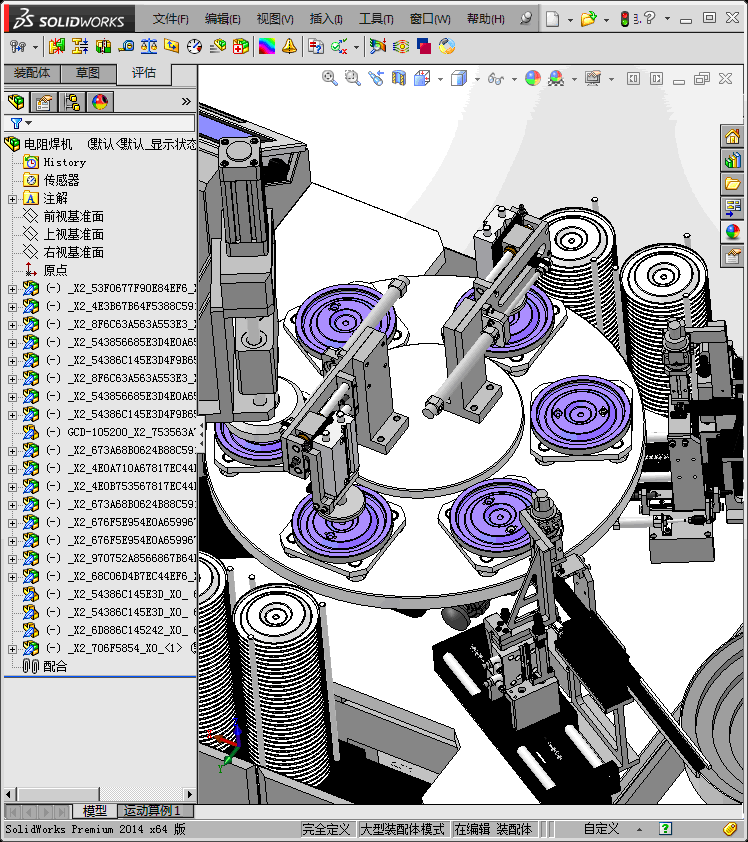This screenshot has width=748, height=842.
Task: Open Display Style dropdown
Action: click(477, 79)
